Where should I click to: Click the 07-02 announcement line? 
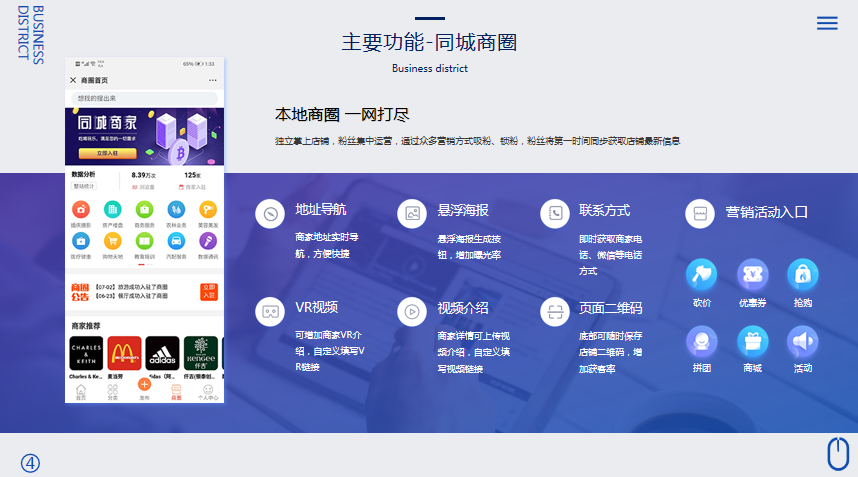(x=132, y=287)
